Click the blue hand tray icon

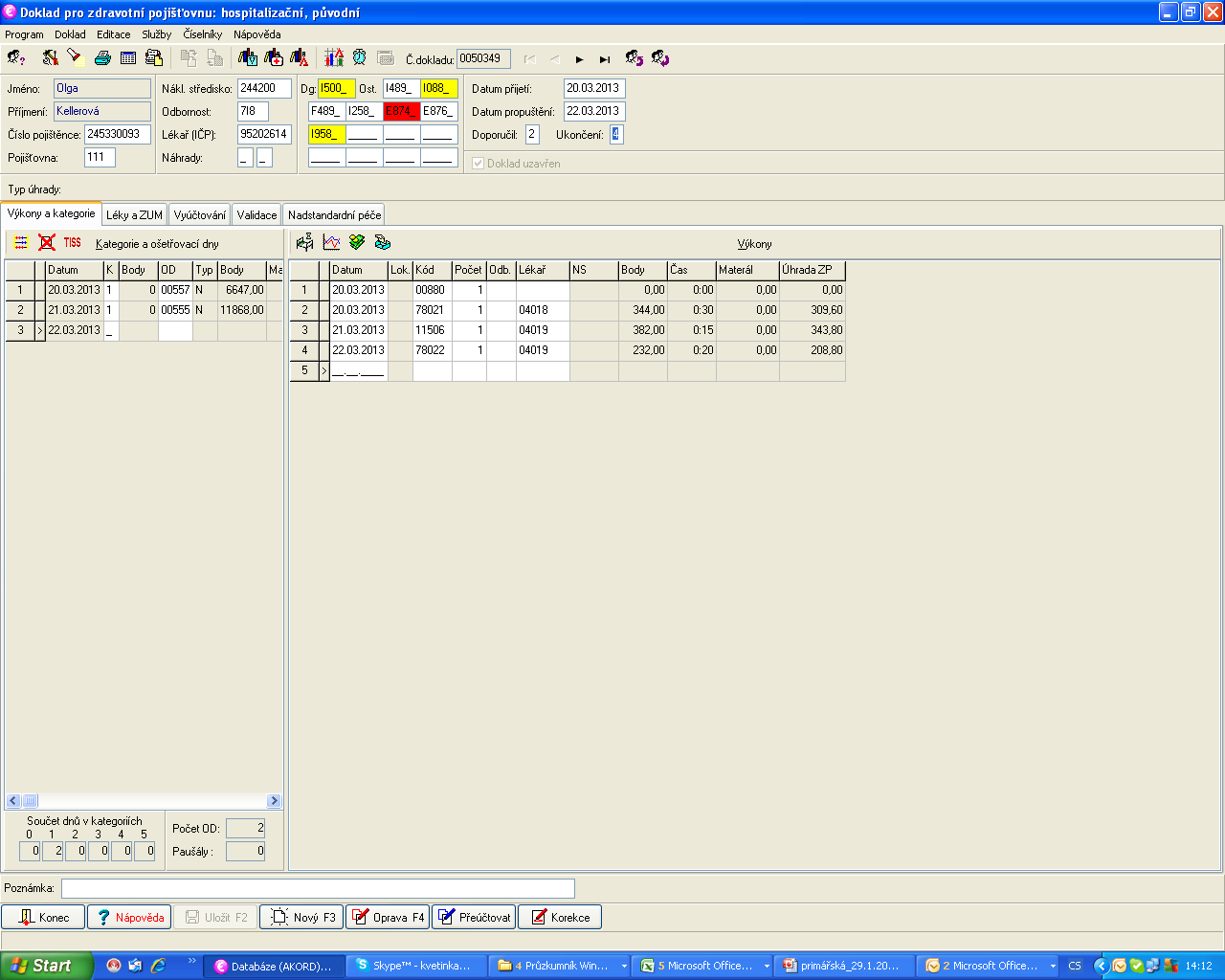[x=383, y=242]
